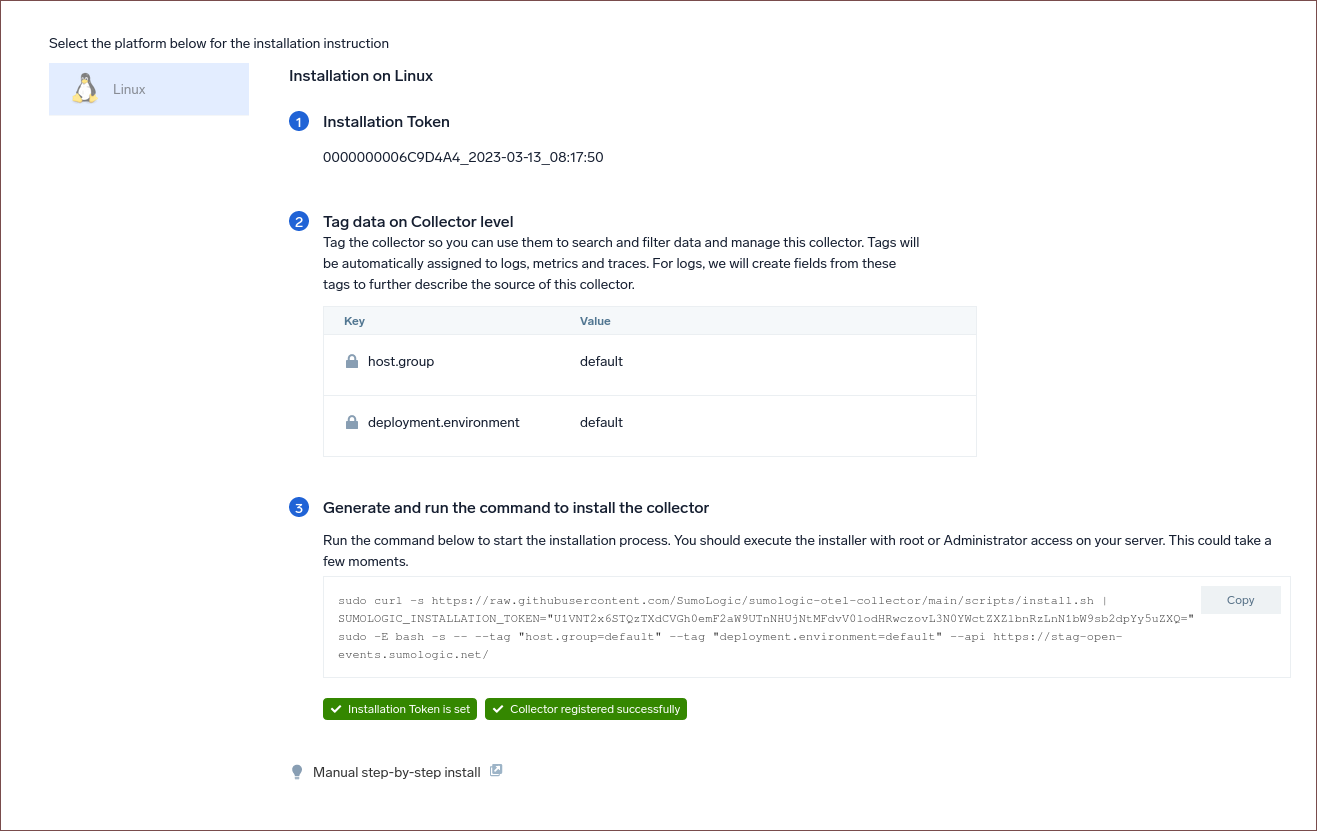This screenshot has width=1317, height=831.
Task: Click the deployment.environment value default cell
Action: [601, 423]
